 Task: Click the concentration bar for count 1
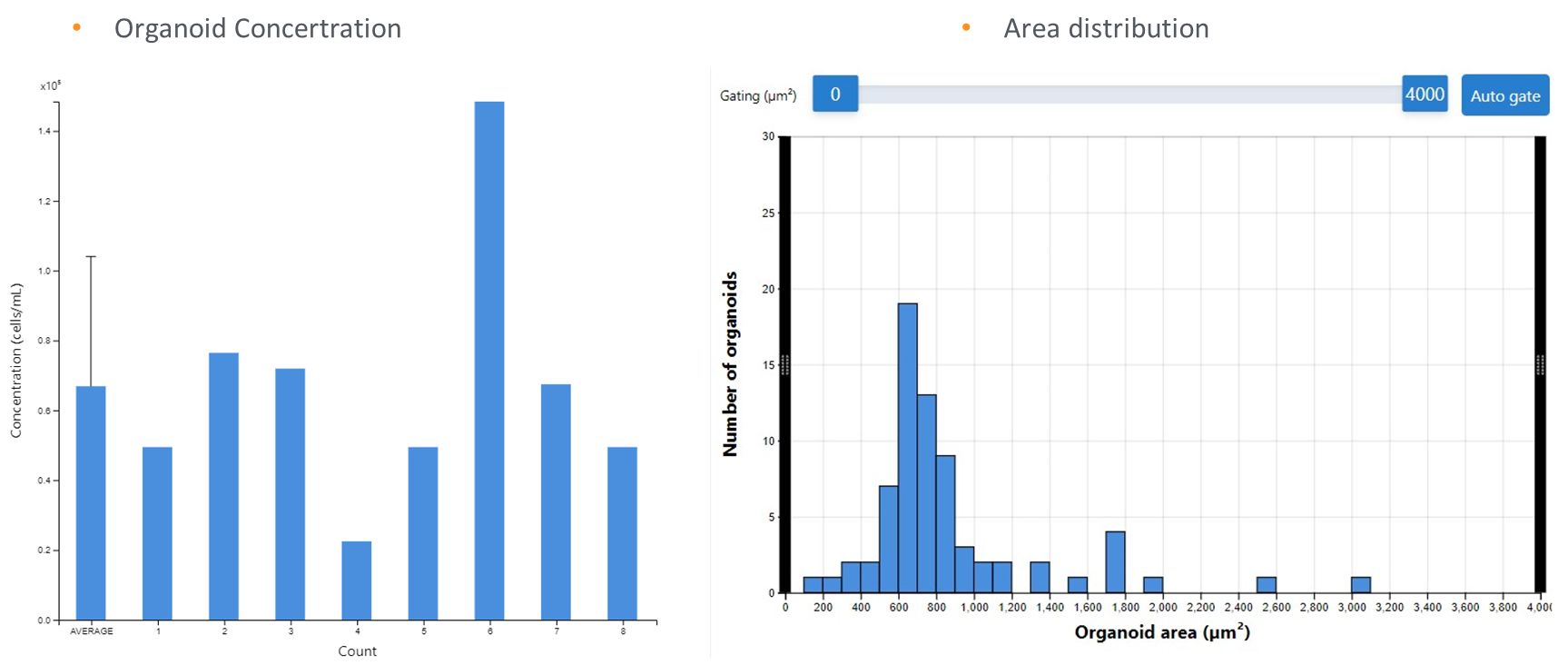point(157,533)
